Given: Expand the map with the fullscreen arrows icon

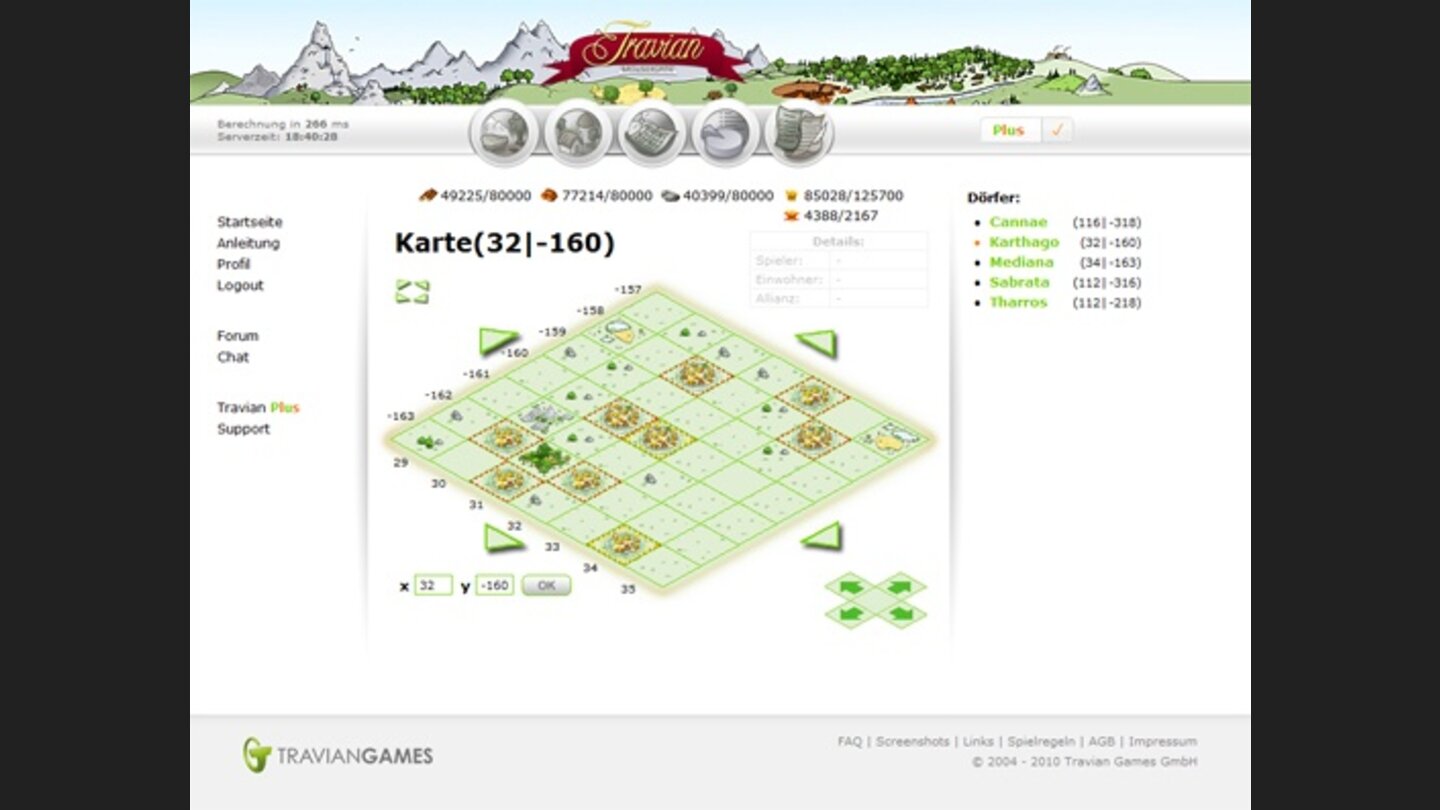Looking at the screenshot, I should click(412, 292).
